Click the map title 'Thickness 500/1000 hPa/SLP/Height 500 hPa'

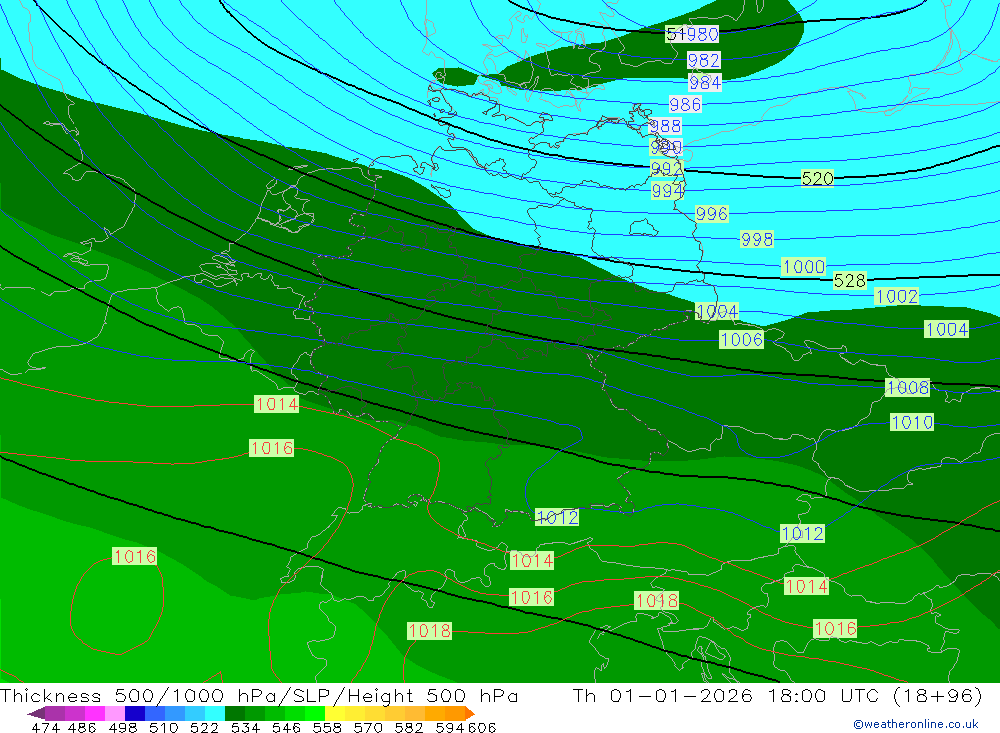click(259, 695)
